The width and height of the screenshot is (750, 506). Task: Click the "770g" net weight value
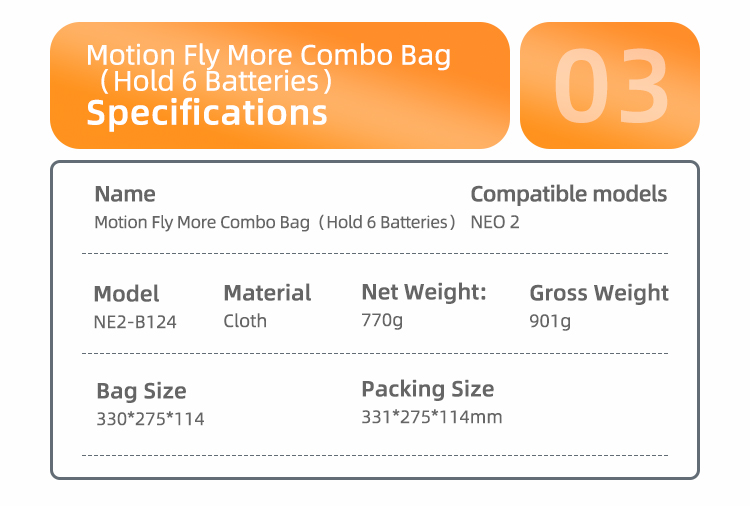click(382, 321)
